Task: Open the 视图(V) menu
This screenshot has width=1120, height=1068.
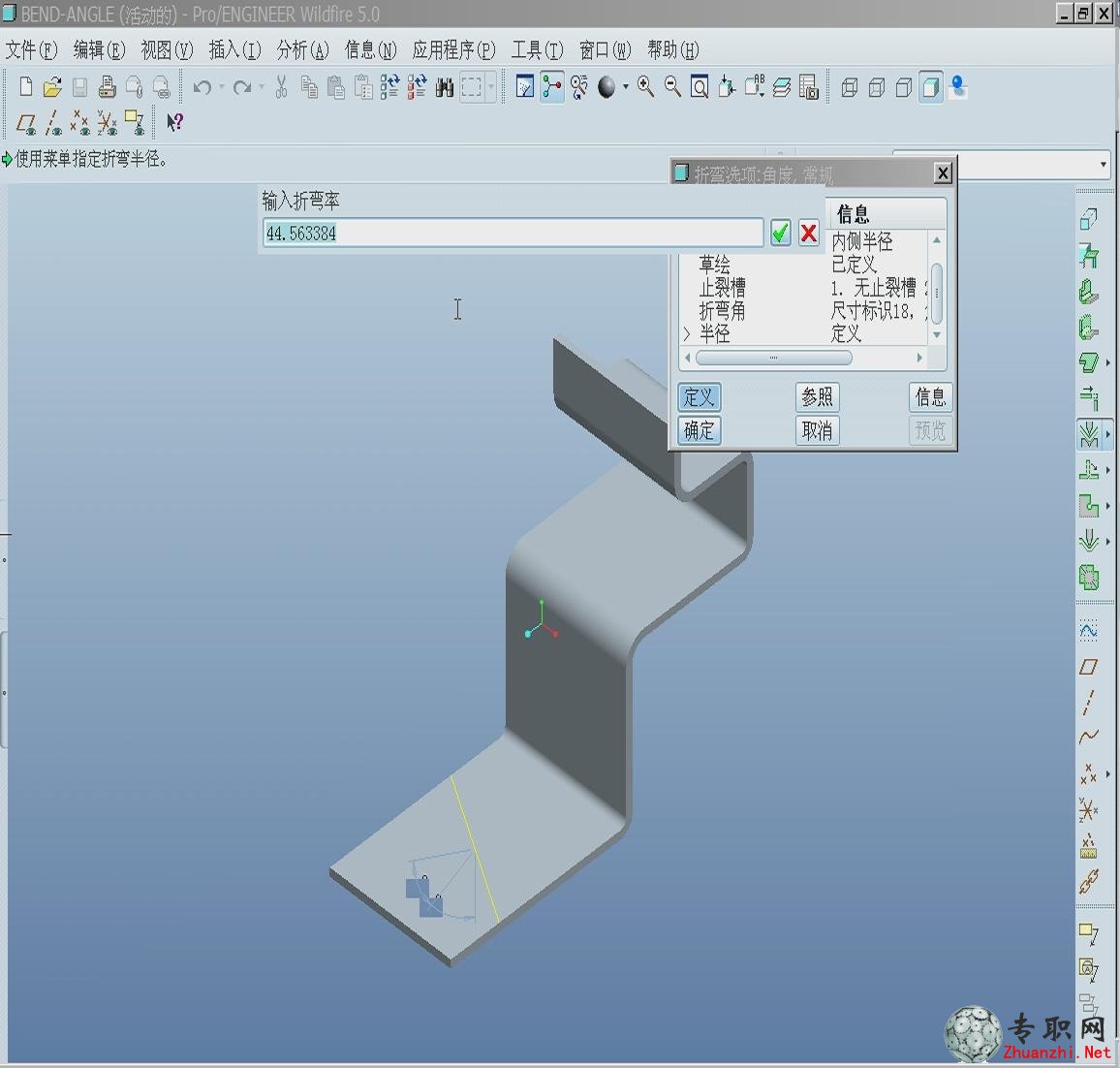Action: [168, 50]
